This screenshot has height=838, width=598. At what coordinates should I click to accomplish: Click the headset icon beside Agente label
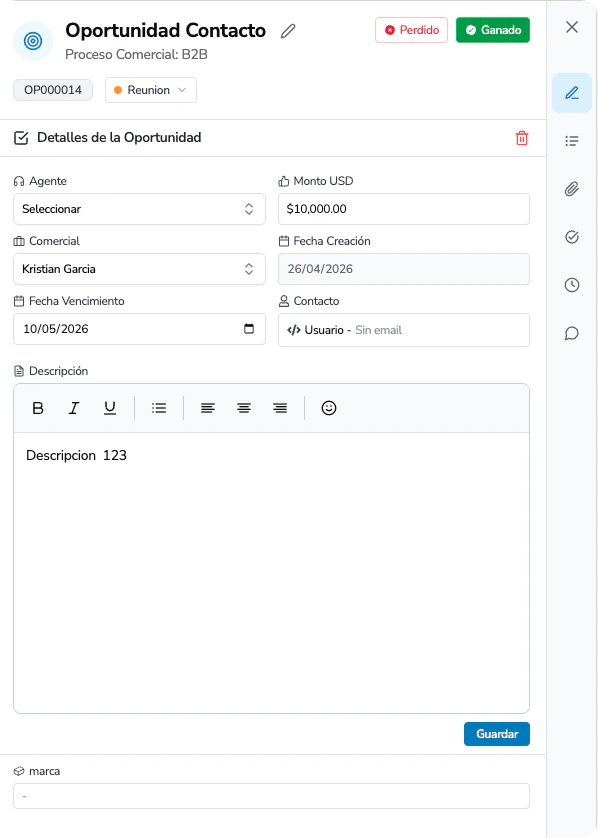pos(19,181)
